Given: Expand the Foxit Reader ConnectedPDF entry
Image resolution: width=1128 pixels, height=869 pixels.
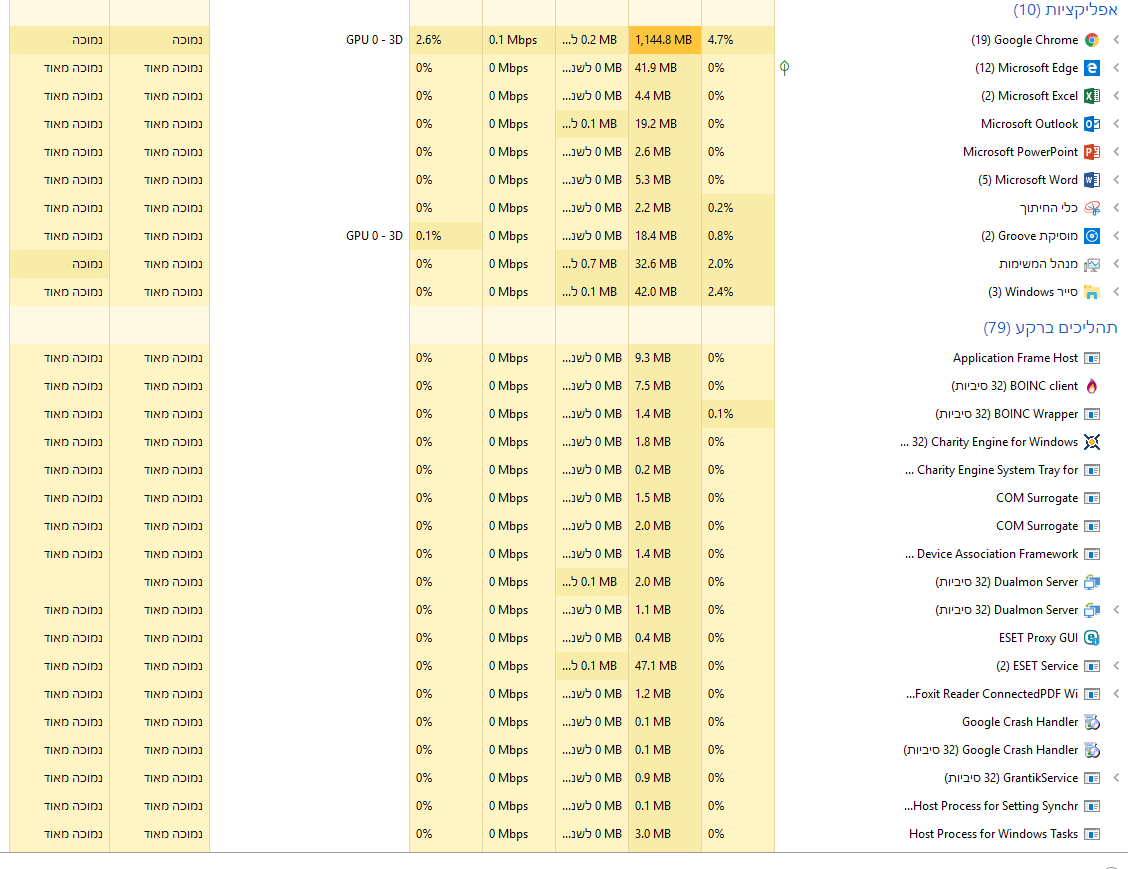Looking at the screenshot, I should tap(1116, 694).
